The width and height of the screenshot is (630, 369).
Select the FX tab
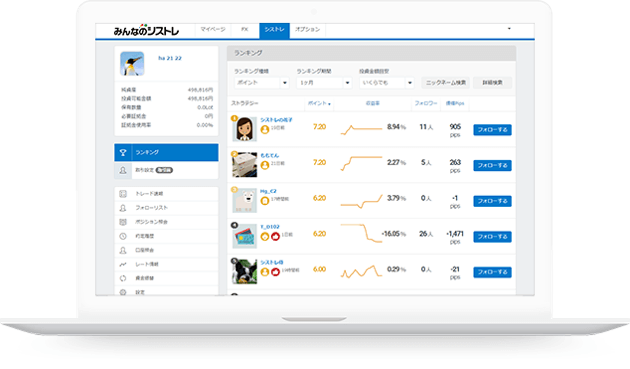click(x=245, y=30)
